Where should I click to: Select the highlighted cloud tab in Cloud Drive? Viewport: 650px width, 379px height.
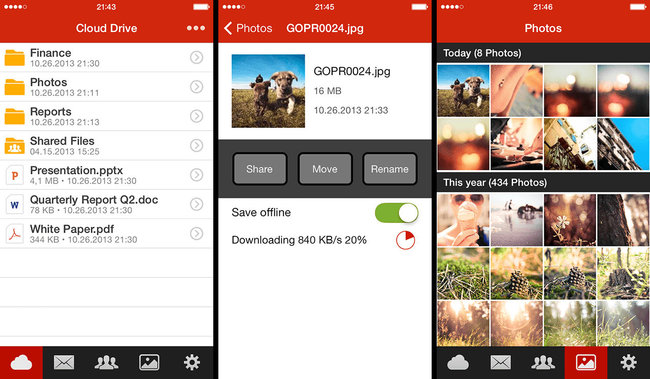(21, 363)
